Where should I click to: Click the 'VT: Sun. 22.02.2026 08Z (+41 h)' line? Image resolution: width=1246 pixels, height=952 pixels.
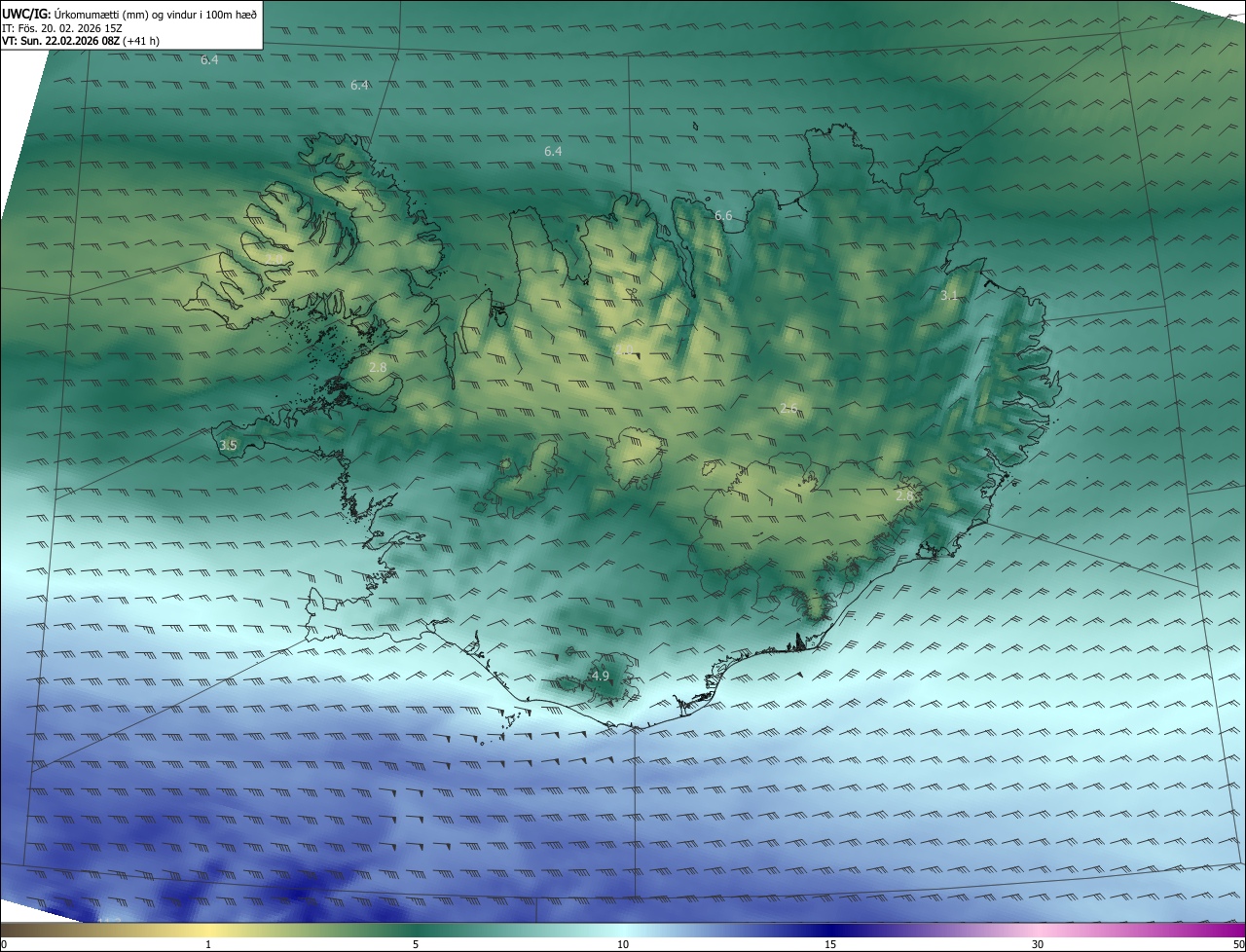[x=81, y=41]
